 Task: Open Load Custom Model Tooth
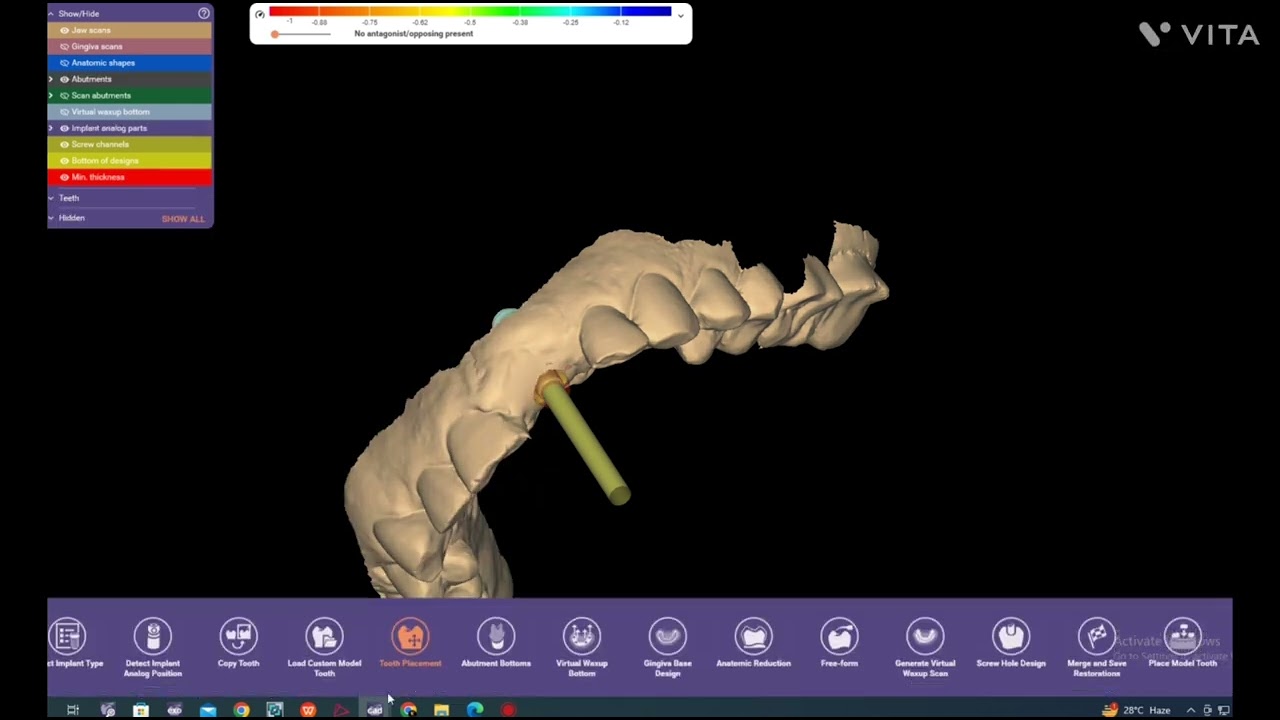(324, 647)
